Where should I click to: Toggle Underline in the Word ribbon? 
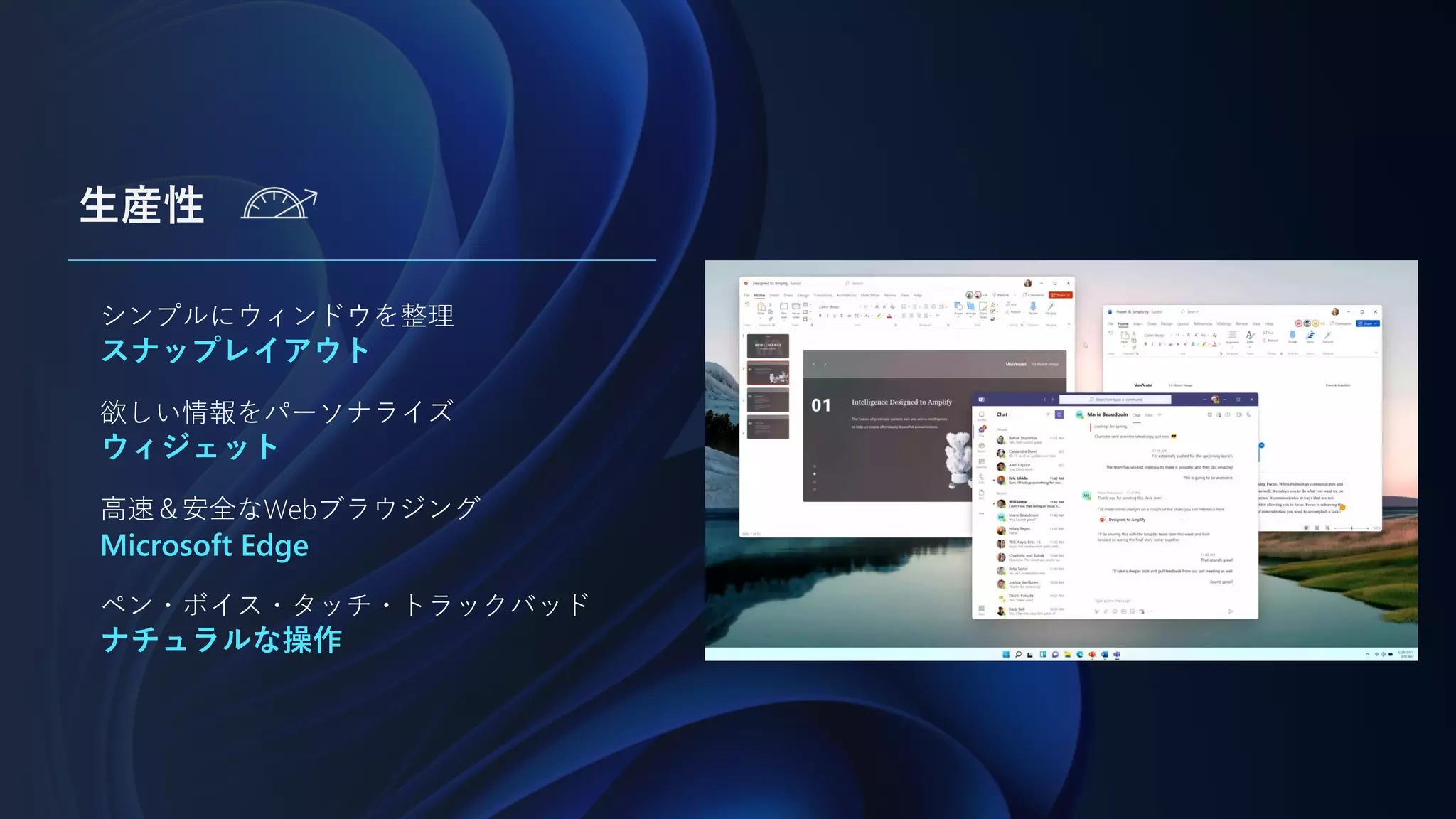[x=1160, y=344]
